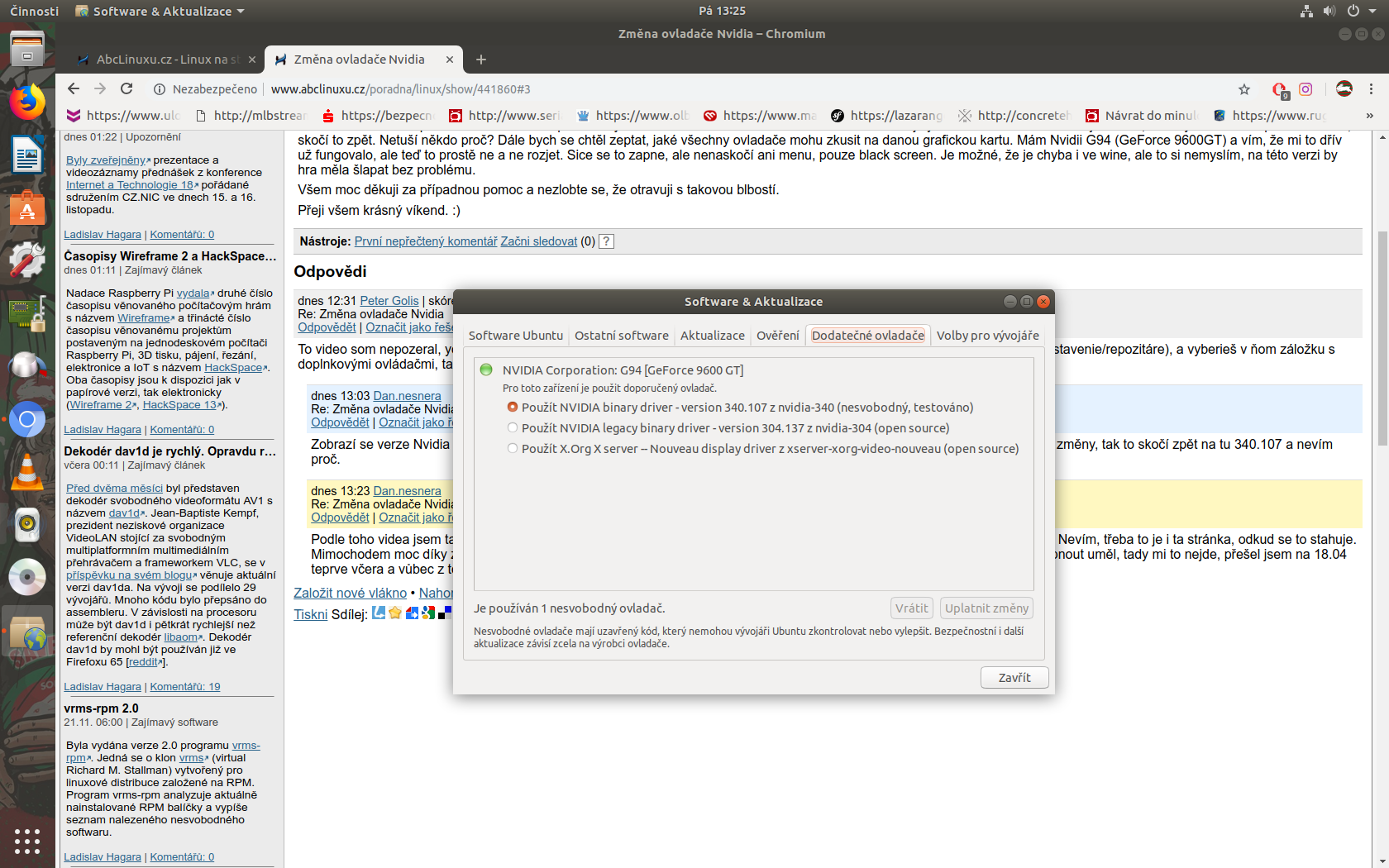Open Ubuntu Software store icon
The width and height of the screenshot is (1389, 868).
pos(27,207)
